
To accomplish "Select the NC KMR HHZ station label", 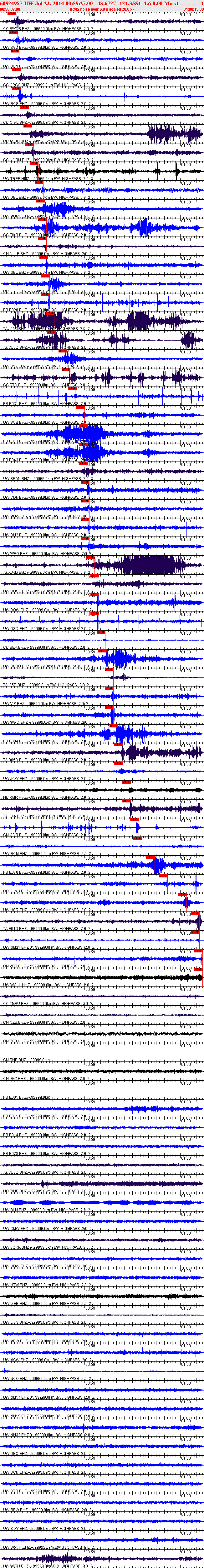I will 17,797.
